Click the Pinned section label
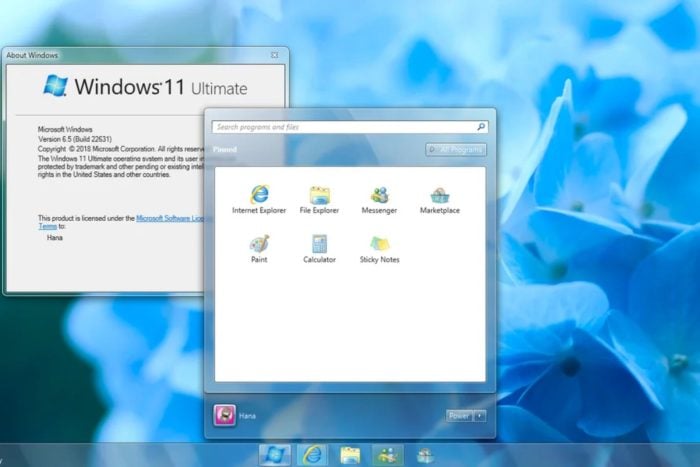 pos(225,150)
